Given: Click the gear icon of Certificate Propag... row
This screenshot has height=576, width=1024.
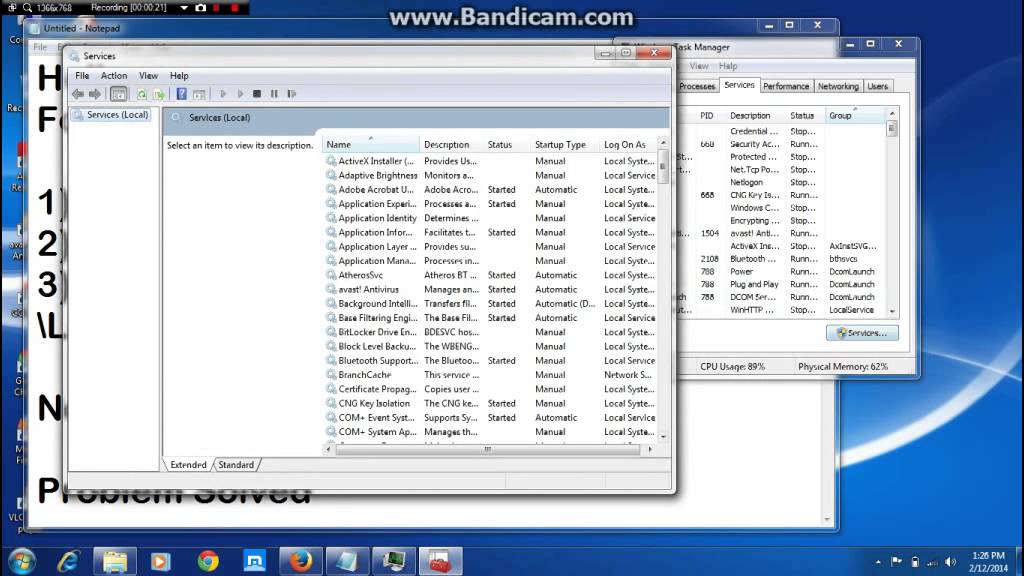Looking at the screenshot, I should point(331,389).
